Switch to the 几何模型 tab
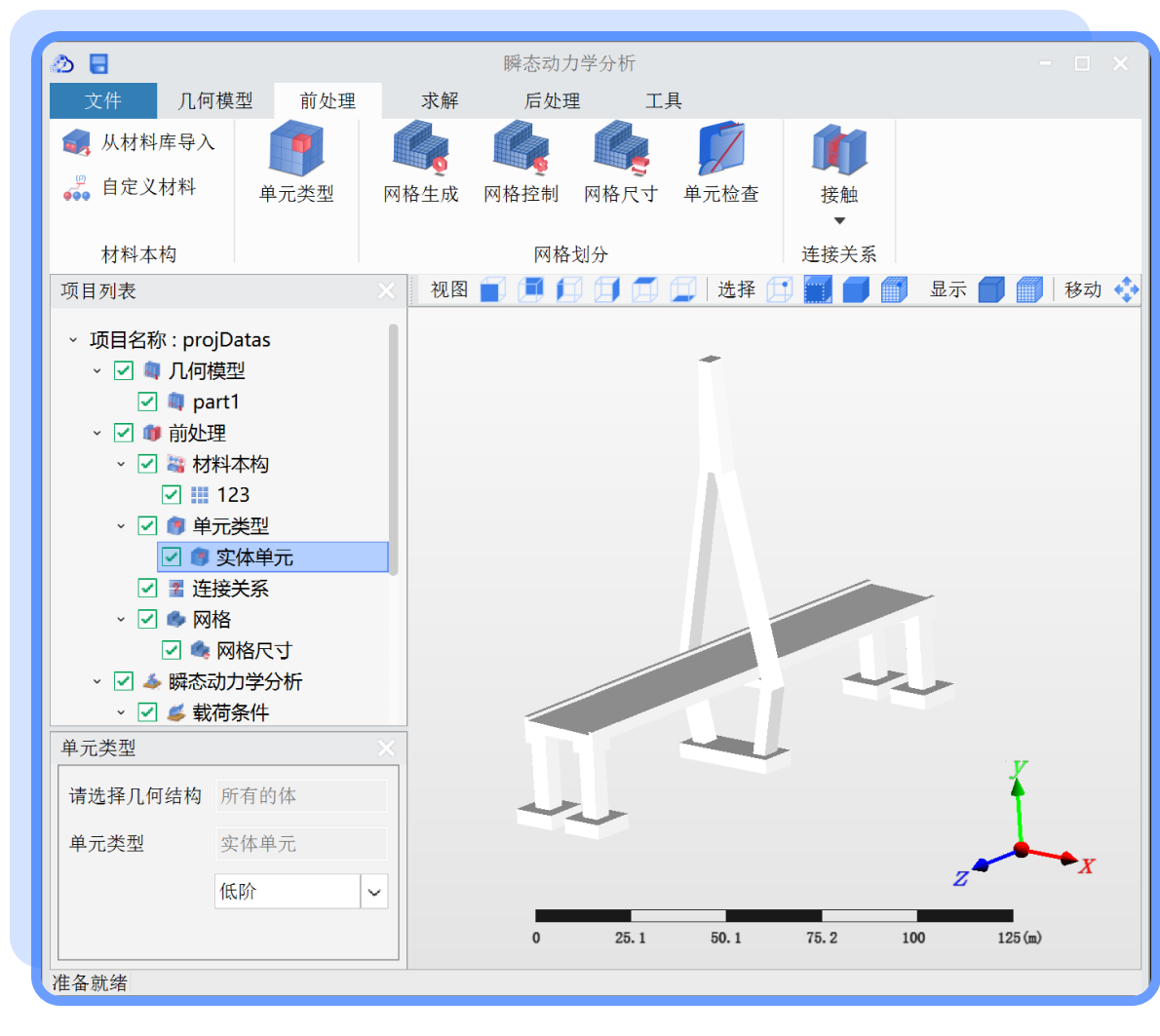The width and height of the screenshot is (1160, 1036). coord(215,100)
